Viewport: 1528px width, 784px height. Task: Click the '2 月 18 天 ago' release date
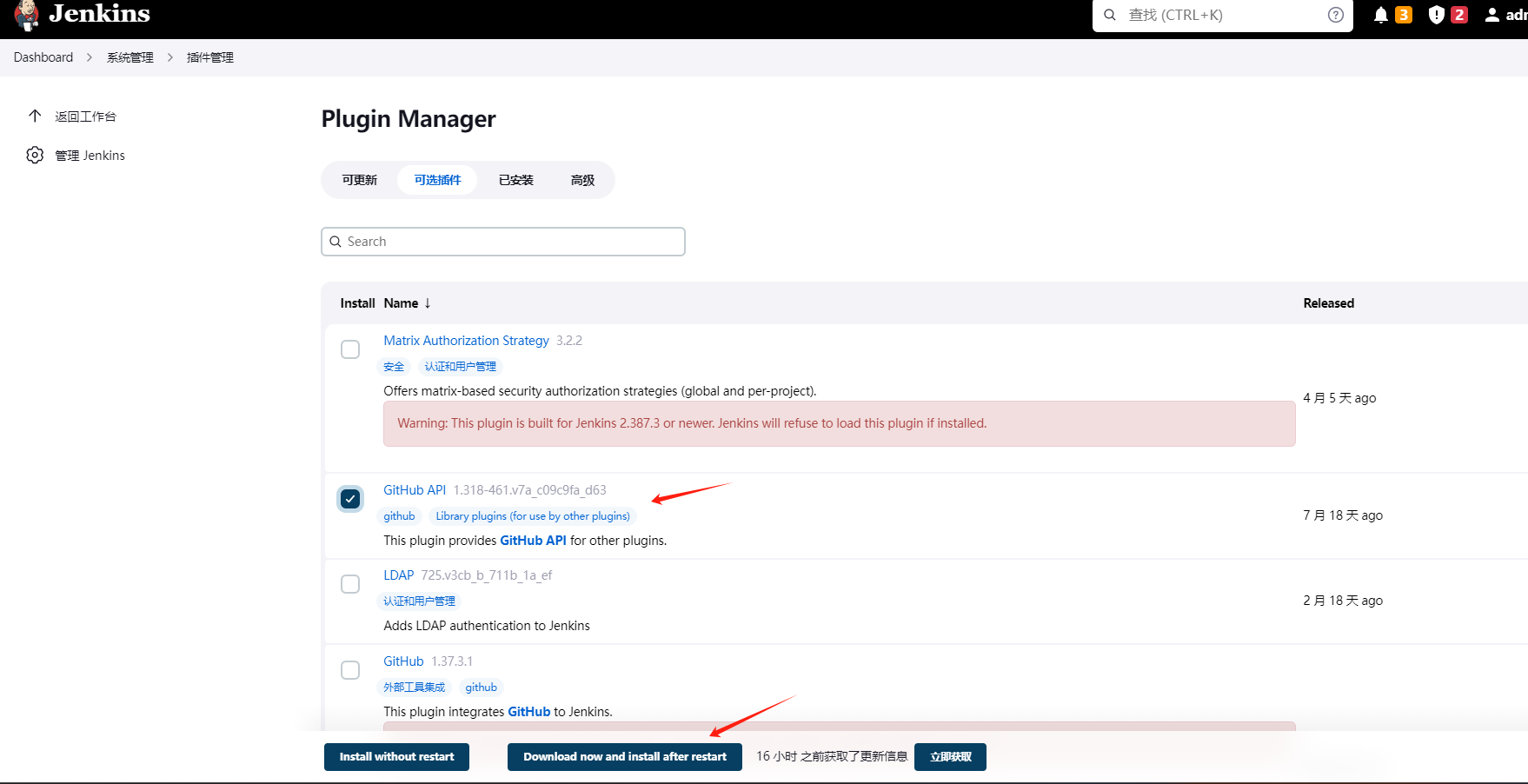coord(1343,601)
